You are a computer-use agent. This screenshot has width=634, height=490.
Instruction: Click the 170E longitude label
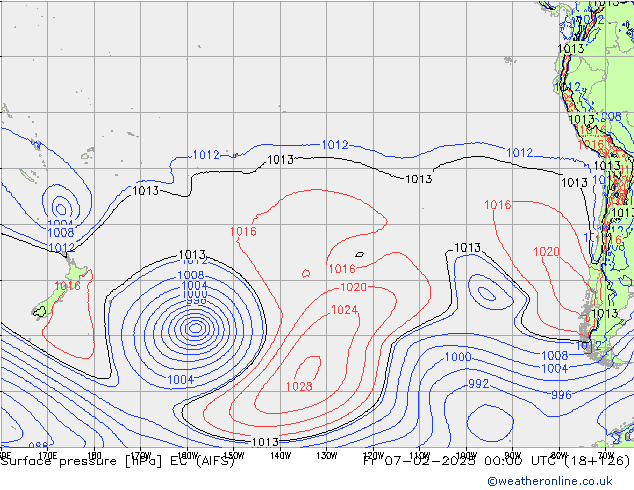[x=47, y=455]
